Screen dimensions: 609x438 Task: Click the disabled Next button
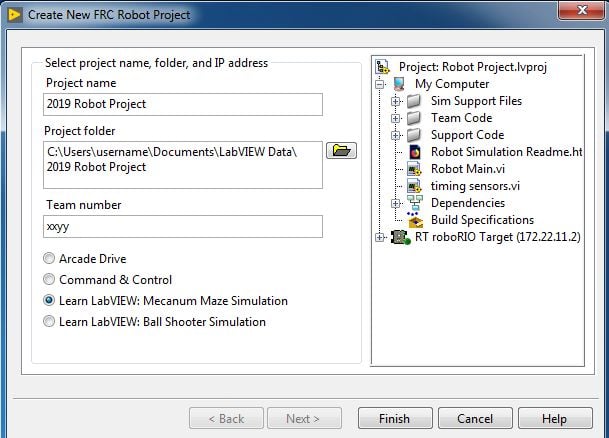pos(304,418)
